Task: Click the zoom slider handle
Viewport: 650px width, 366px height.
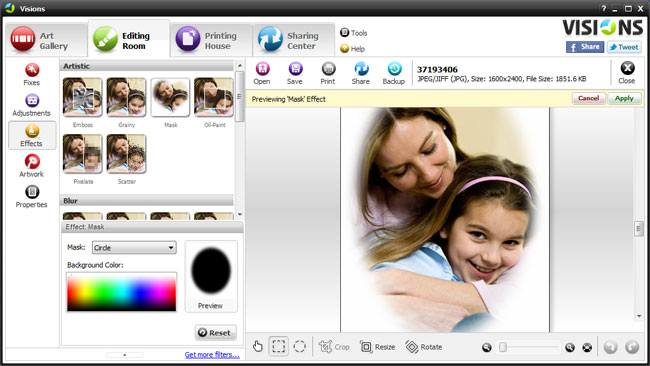Action: pyautogui.click(x=503, y=347)
